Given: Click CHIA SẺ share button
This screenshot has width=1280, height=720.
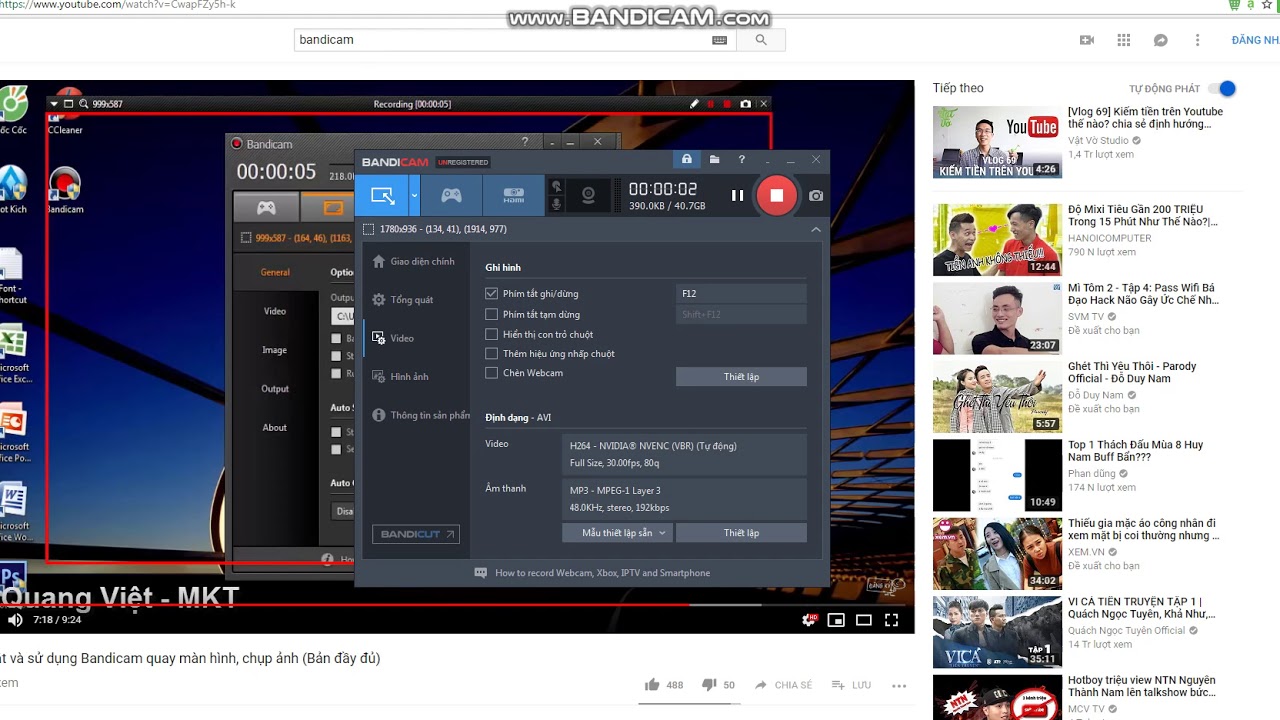Looking at the screenshot, I should 783,685.
